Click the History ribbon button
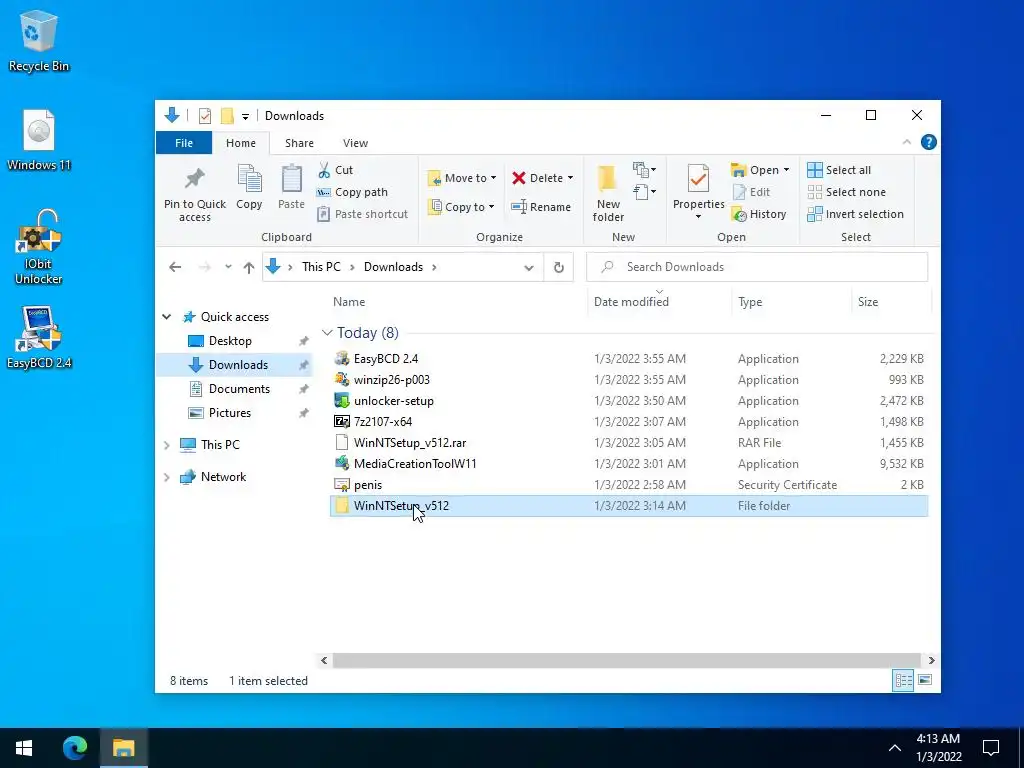The height and width of the screenshot is (768, 1024). [x=759, y=214]
